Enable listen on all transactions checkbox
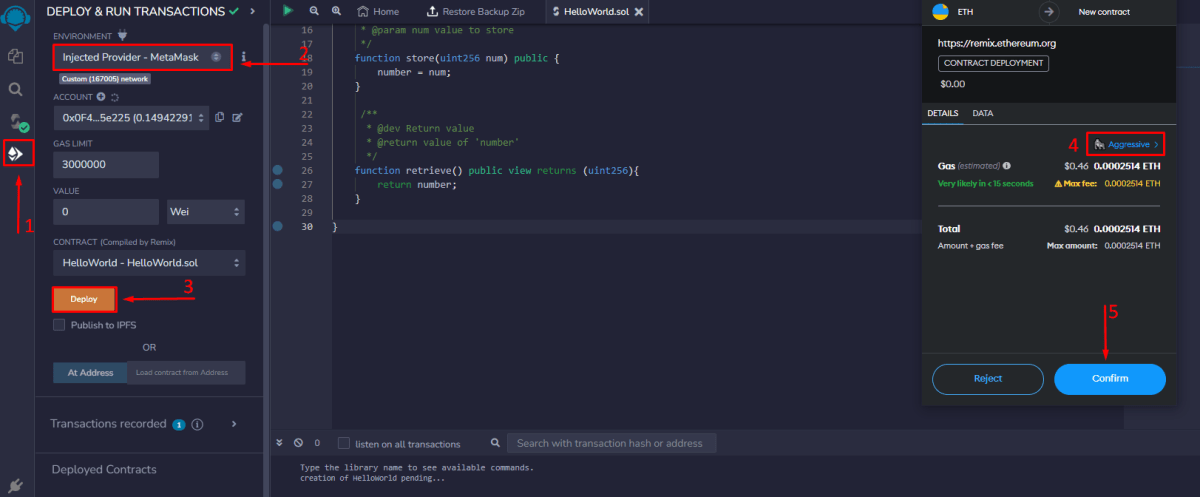The width and height of the screenshot is (1200, 497). tap(344, 443)
